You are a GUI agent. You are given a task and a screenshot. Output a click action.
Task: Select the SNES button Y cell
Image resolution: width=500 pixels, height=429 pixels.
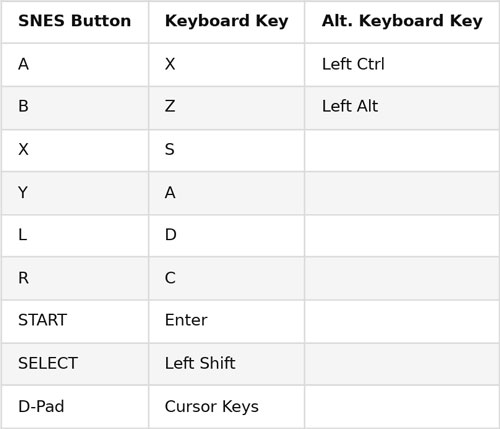pos(23,193)
